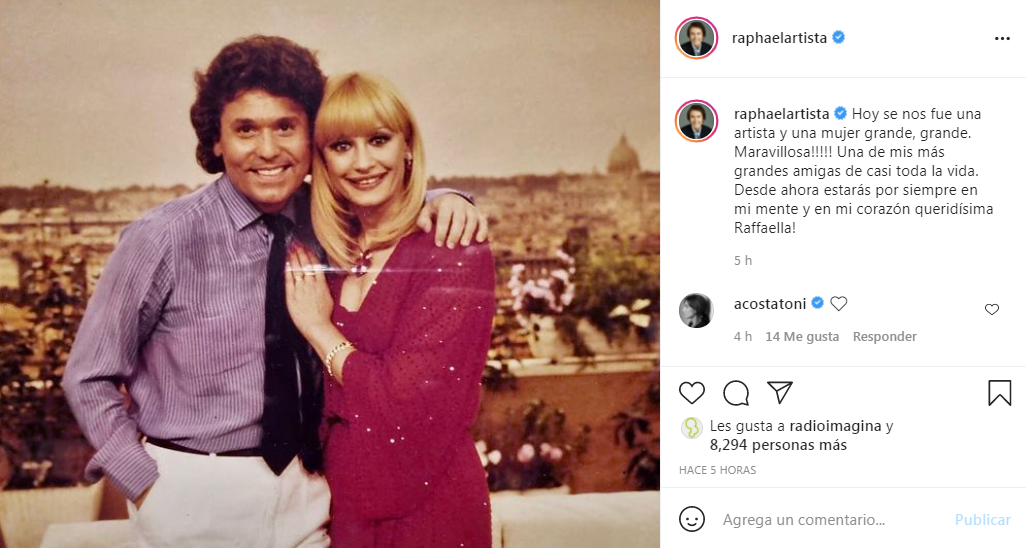Click the Publicar button
This screenshot has width=1026, height=548.
[x=982, y=520]
